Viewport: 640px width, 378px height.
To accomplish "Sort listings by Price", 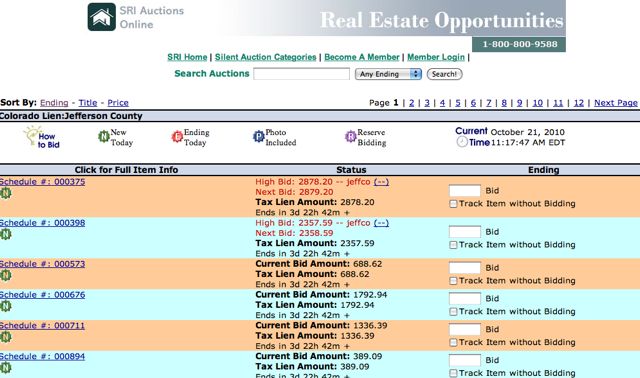I will 118,103.
